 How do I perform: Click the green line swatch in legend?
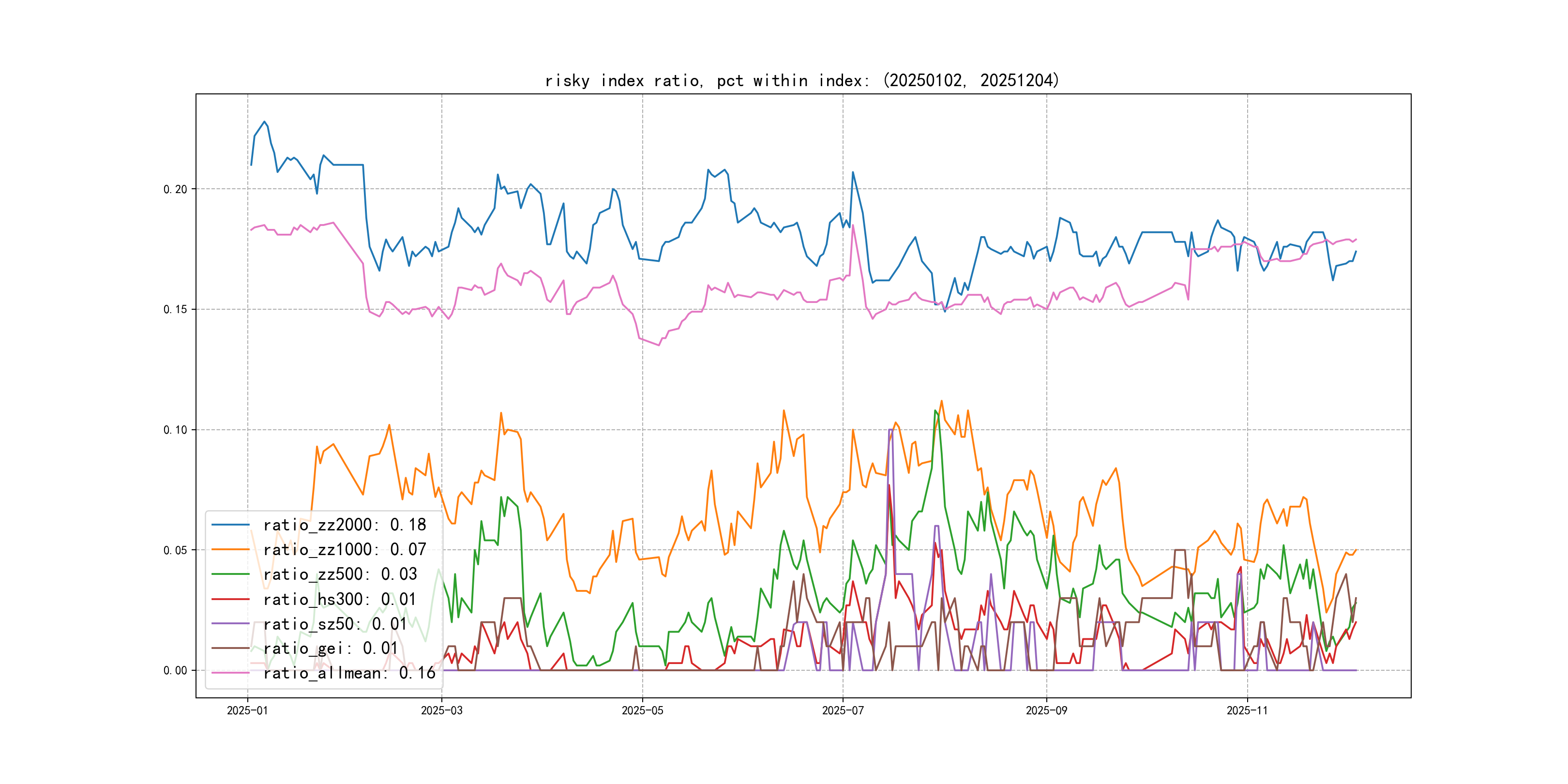click(230, 574)
